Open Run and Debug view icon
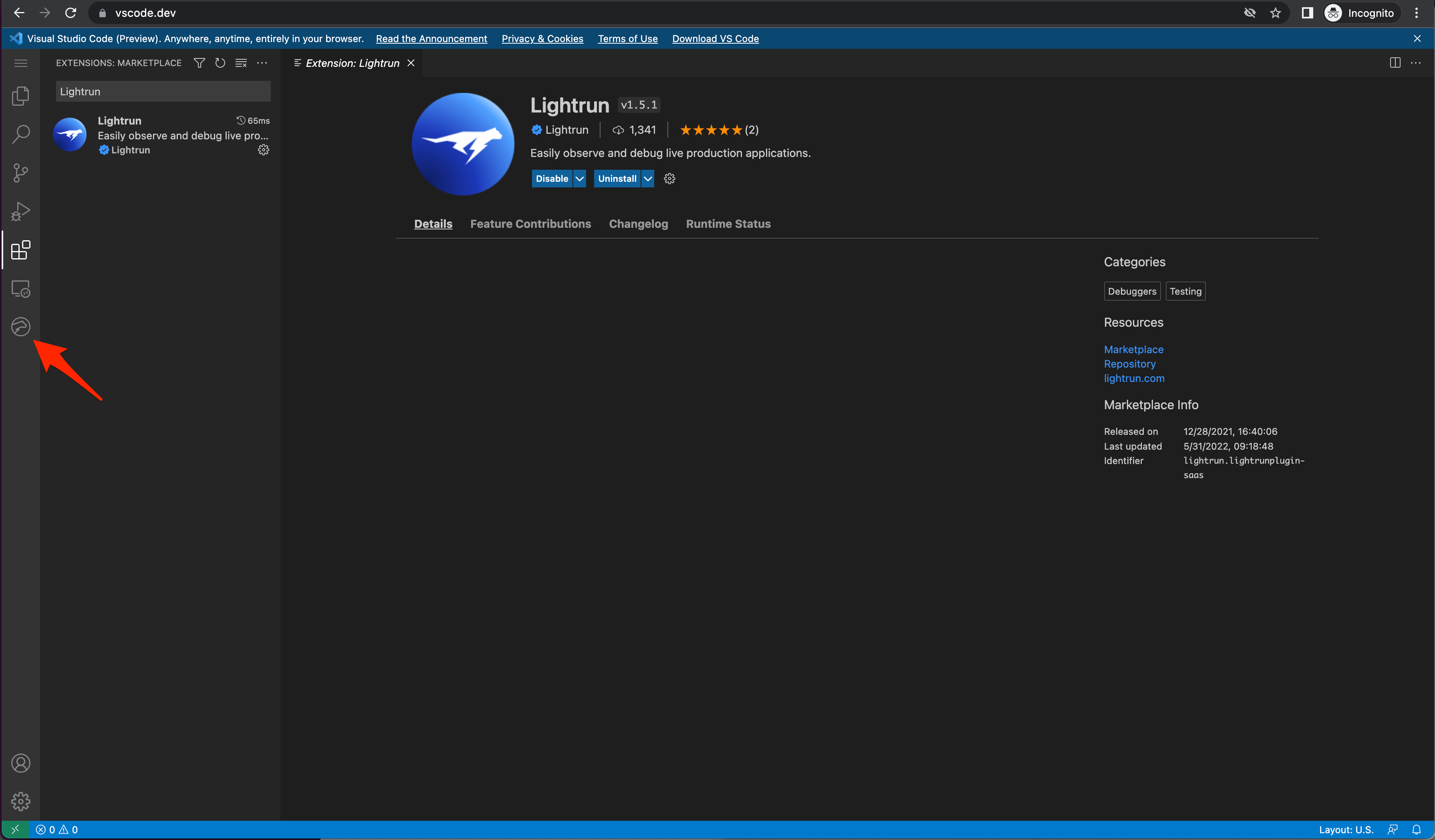Viewport: 1435px width, 840px height. click(x=20, y=211)
